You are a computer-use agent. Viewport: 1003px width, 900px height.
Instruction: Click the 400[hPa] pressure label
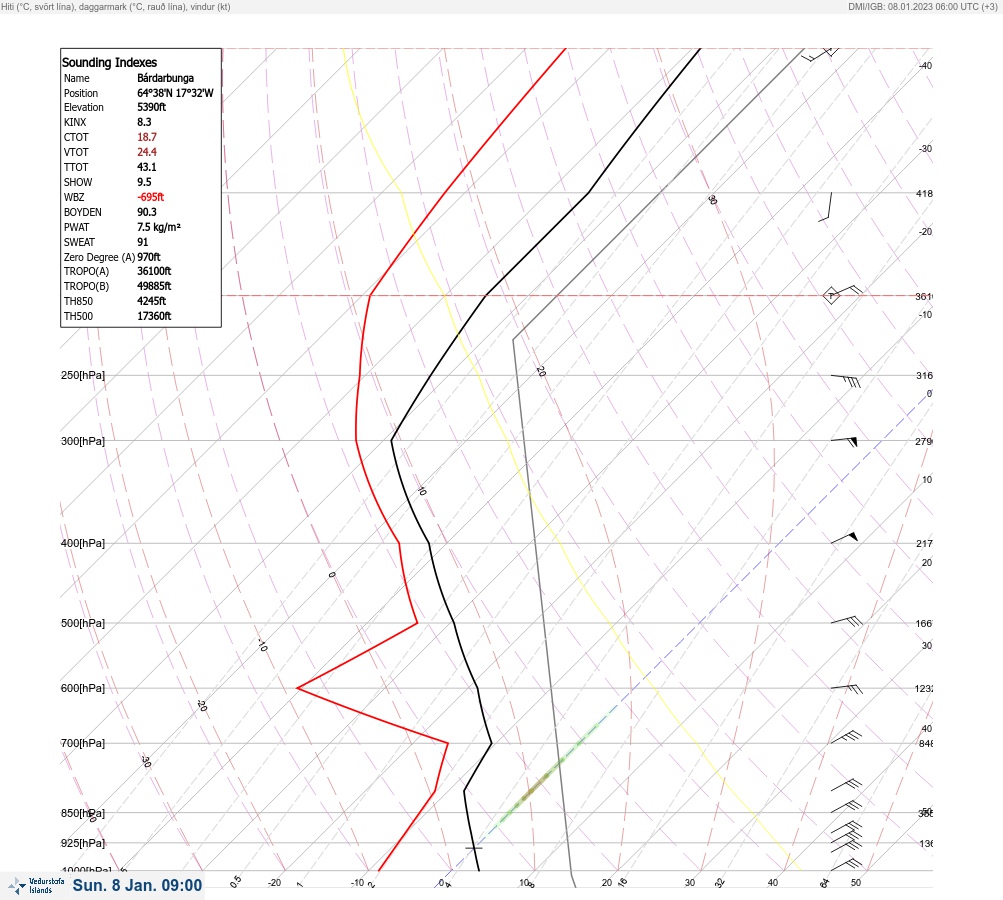83,543
